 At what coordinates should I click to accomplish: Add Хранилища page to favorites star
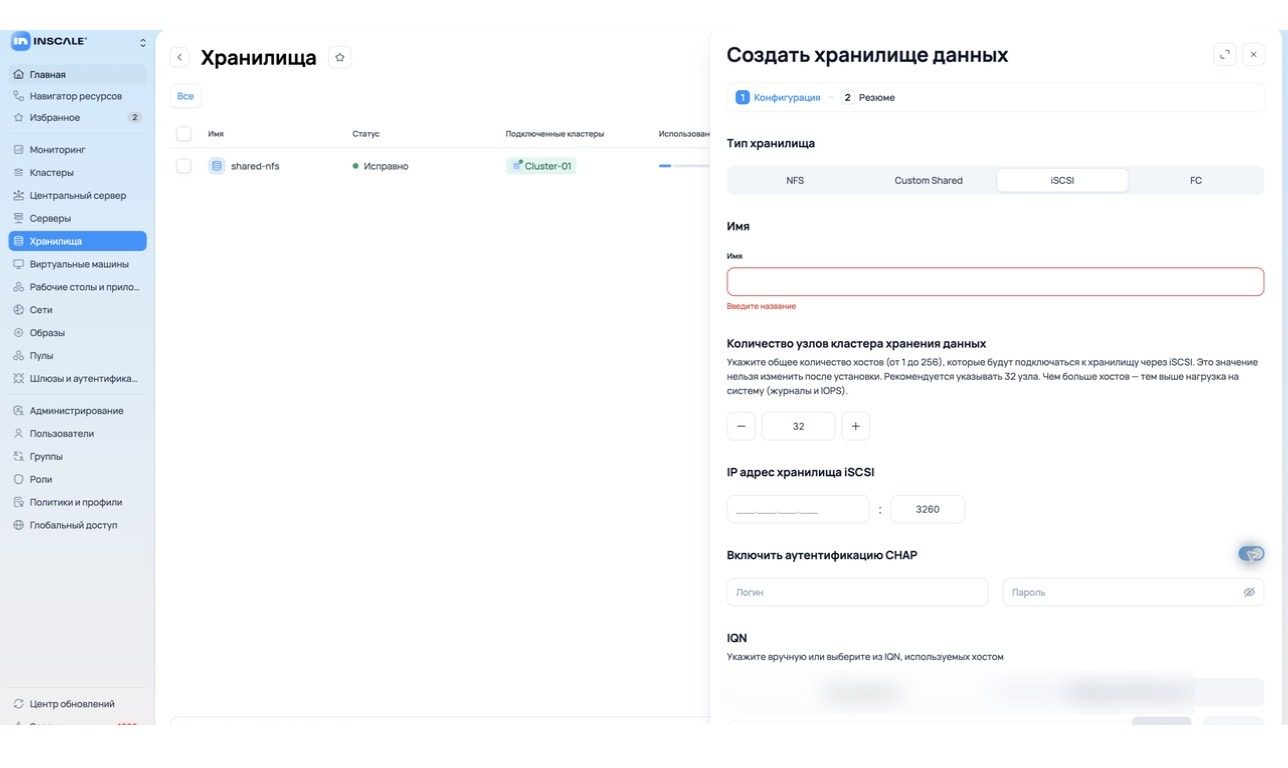(340, 58)
